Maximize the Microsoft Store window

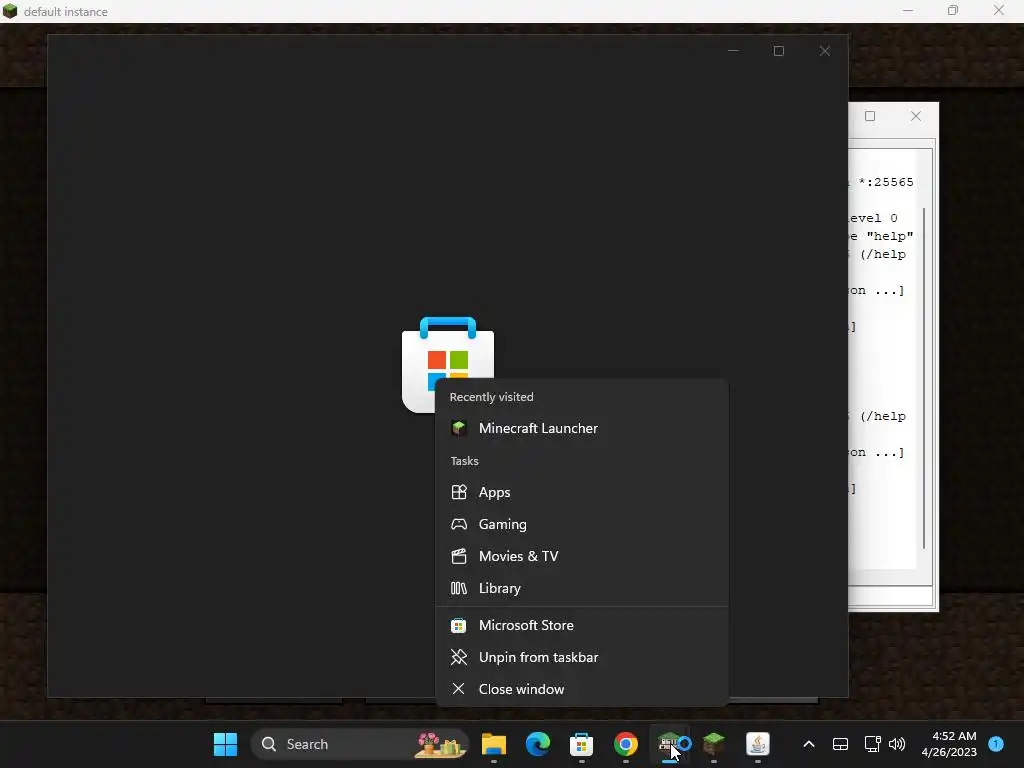pyautogui.click(x=778, y=51)
